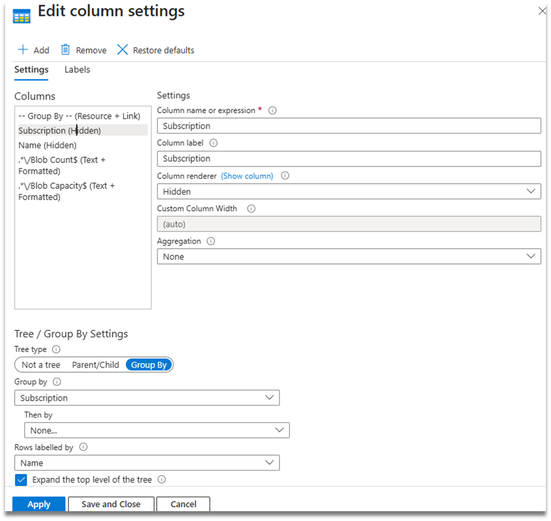Select Parent/Child tree type
Screen dimensions: 551x521
coord(96,365)
